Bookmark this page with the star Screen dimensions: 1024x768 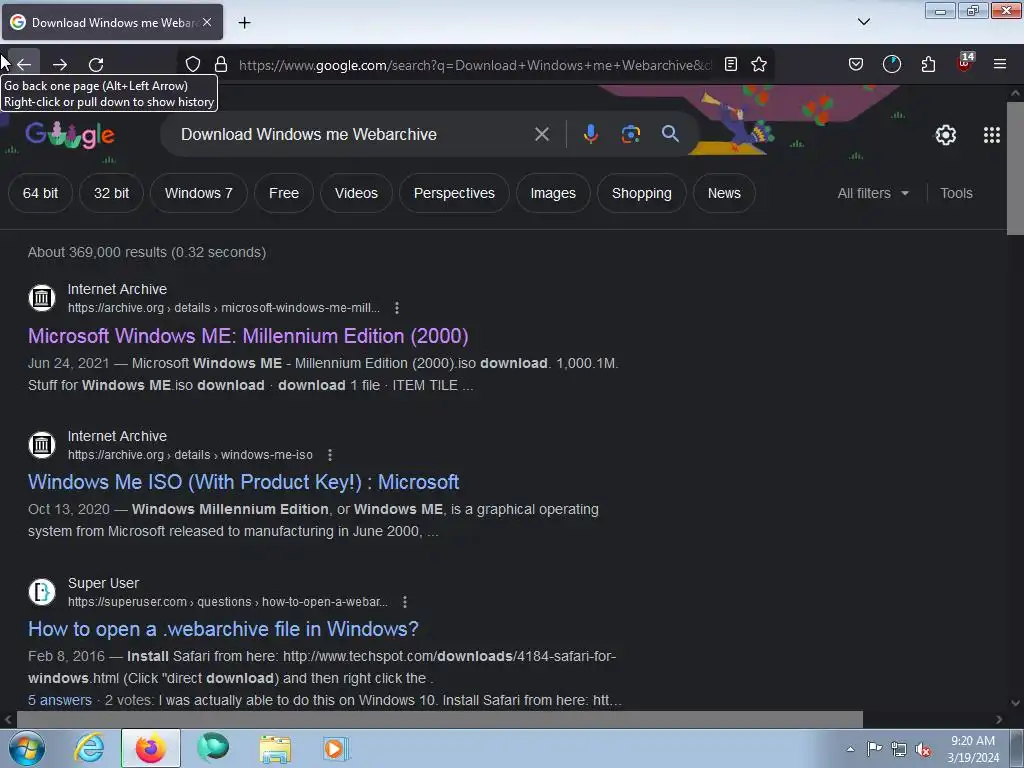759,64
